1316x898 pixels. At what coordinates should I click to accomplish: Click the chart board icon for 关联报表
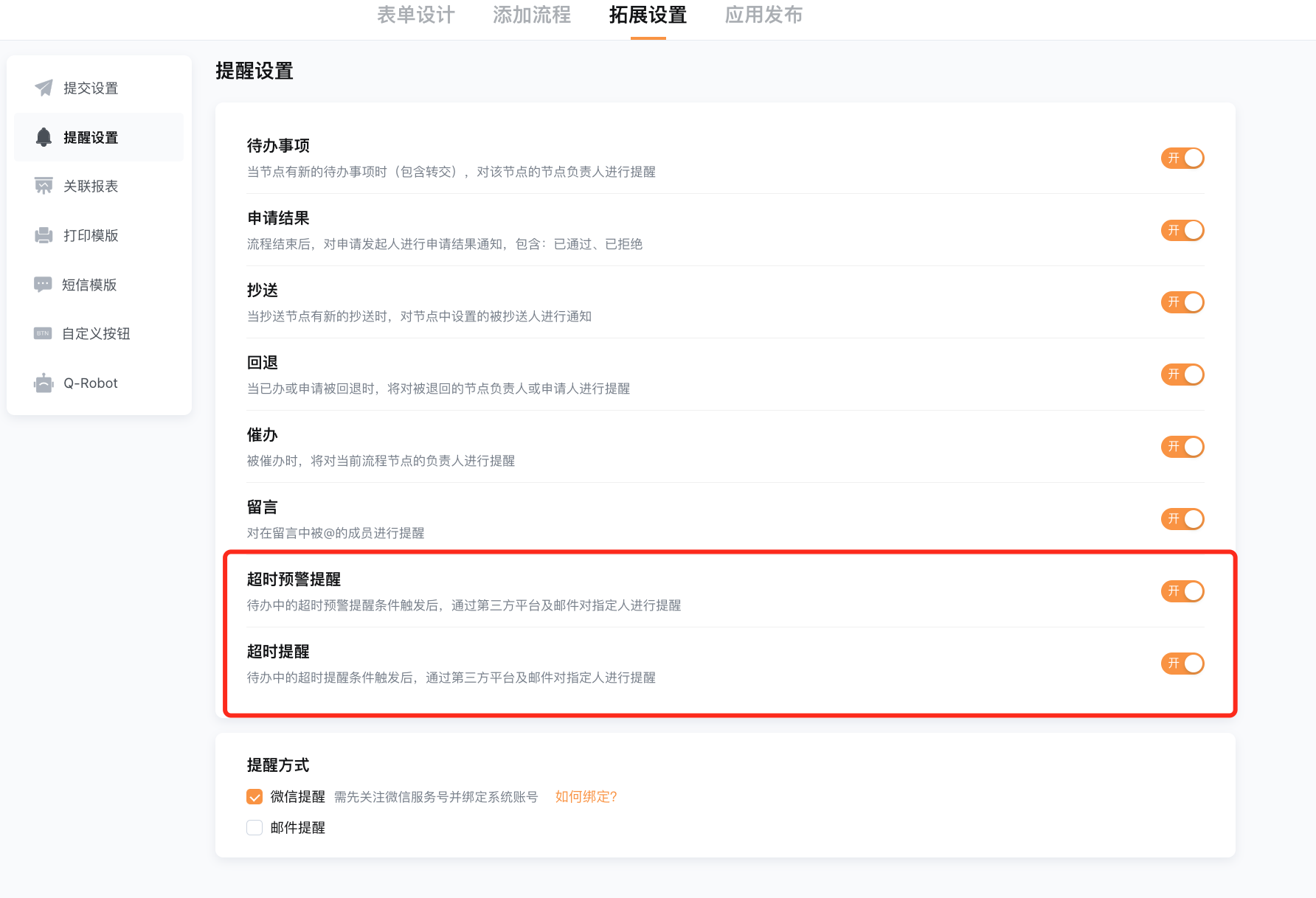[x=44, y=186]
